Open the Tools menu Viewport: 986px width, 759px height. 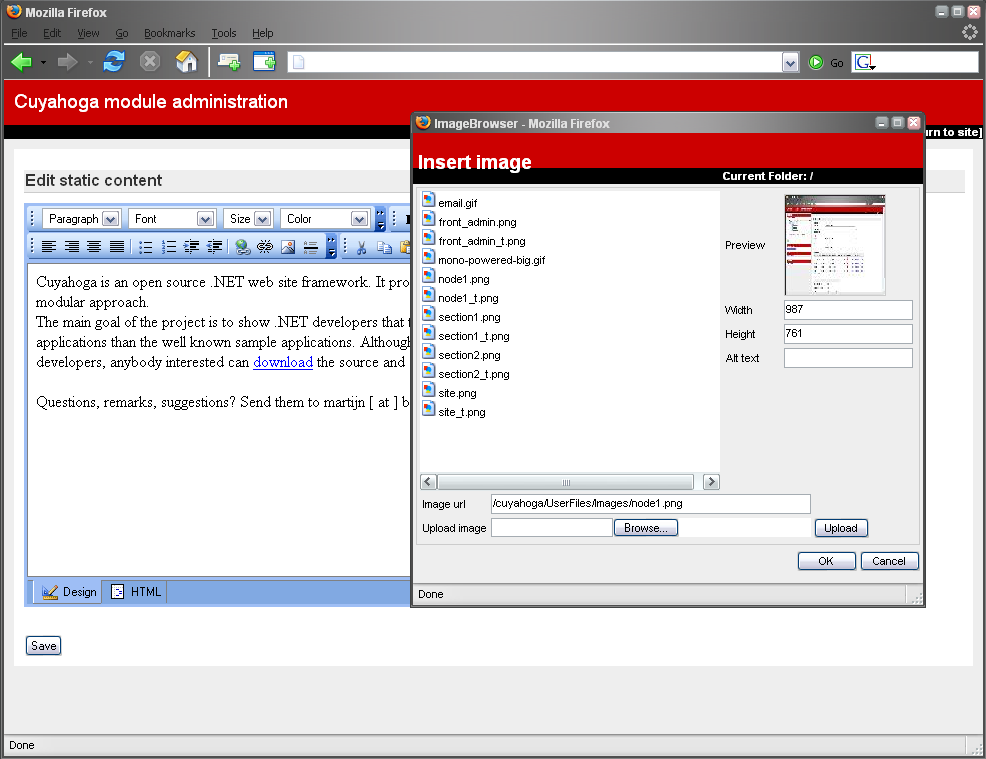[223, 33]
